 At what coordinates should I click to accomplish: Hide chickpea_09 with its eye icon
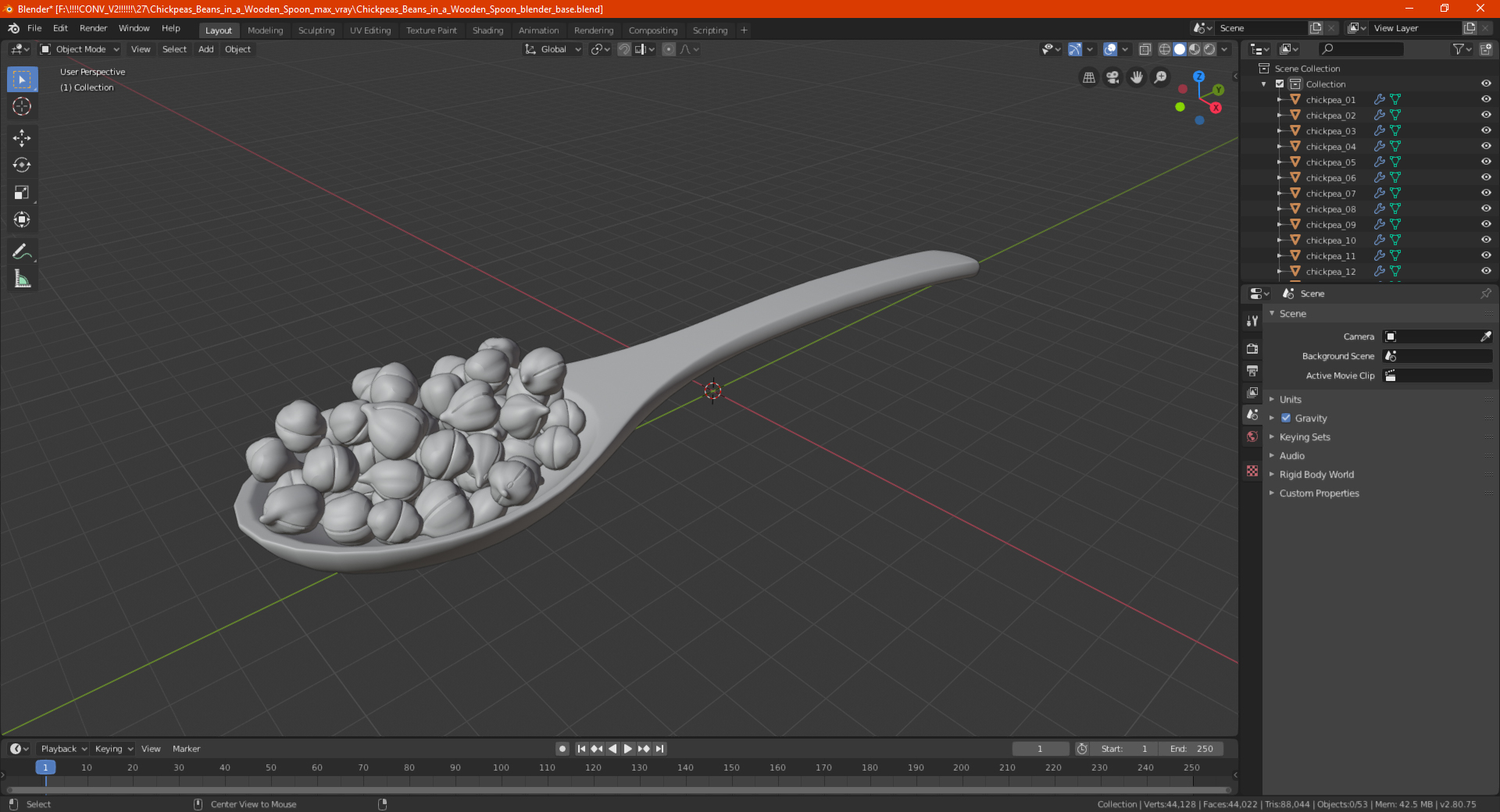(1486, 224)
